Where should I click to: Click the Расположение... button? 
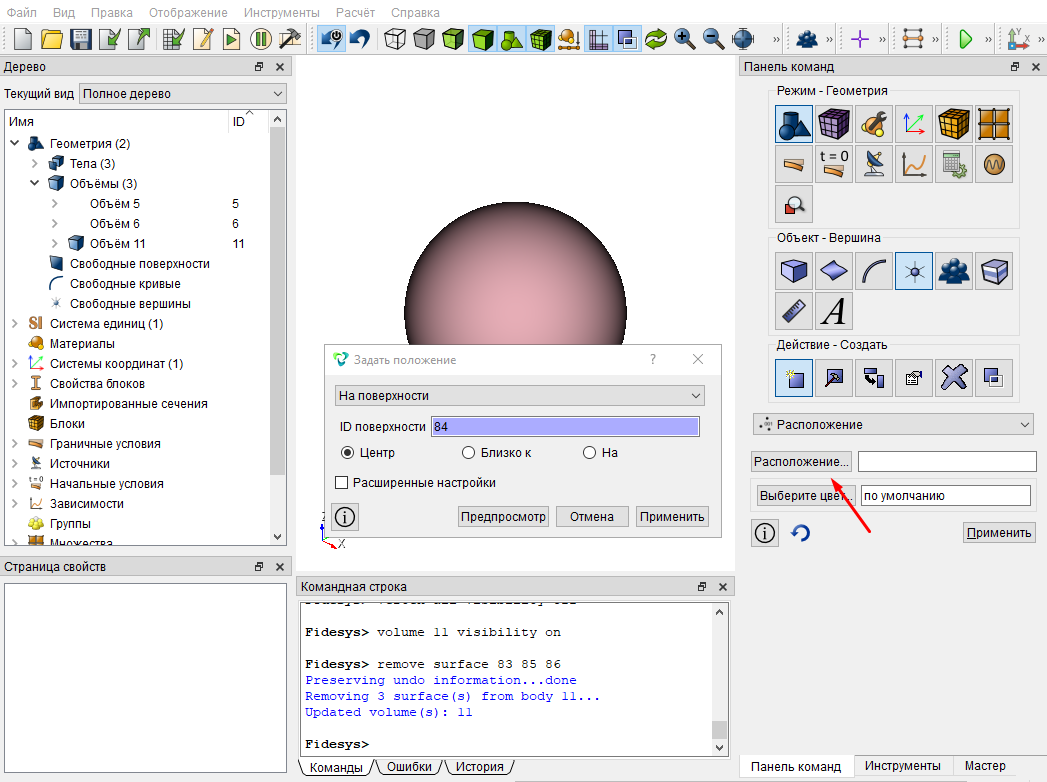[801, 461]
